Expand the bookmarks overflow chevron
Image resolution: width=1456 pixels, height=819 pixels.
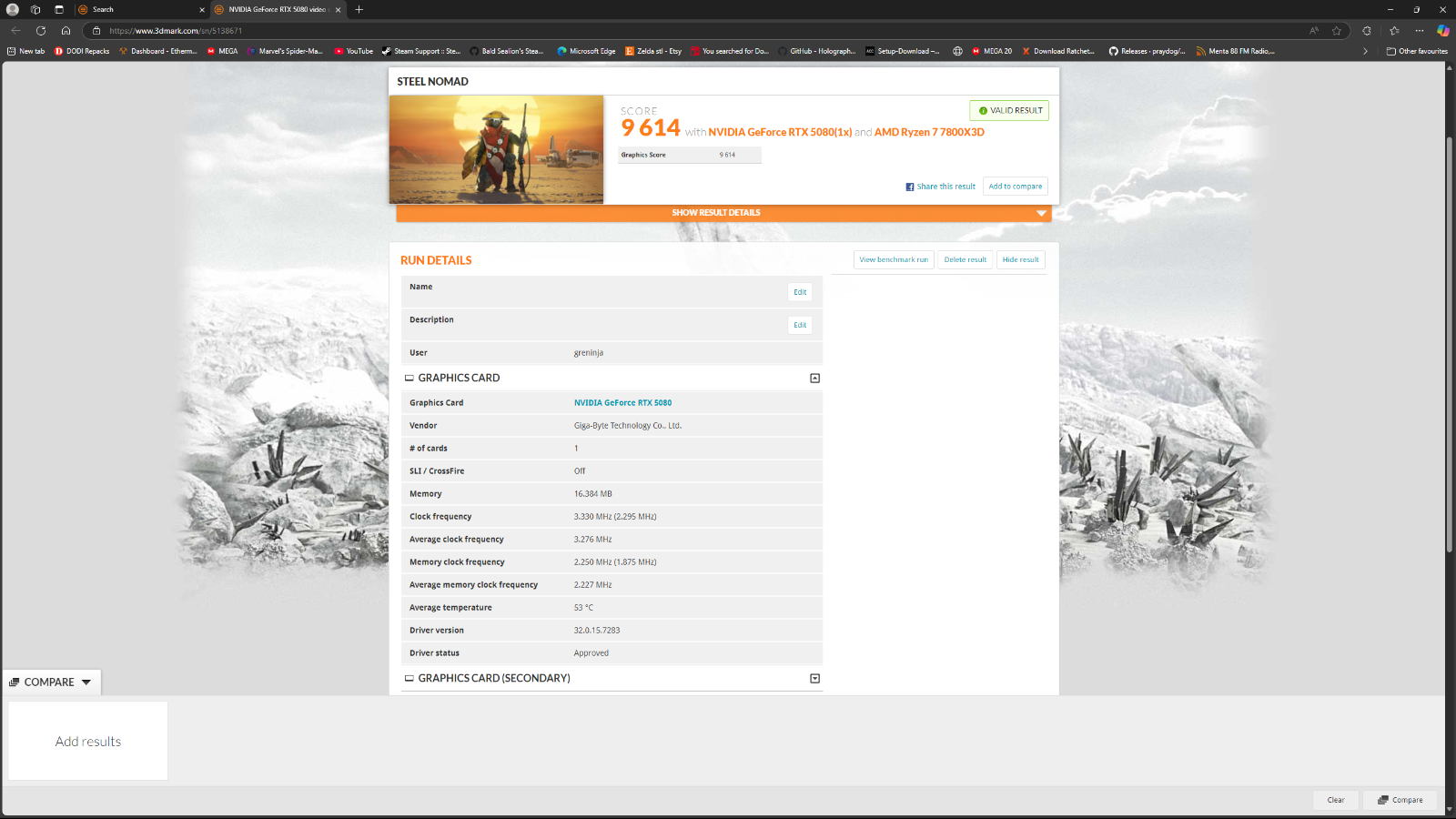[1365, 51]
